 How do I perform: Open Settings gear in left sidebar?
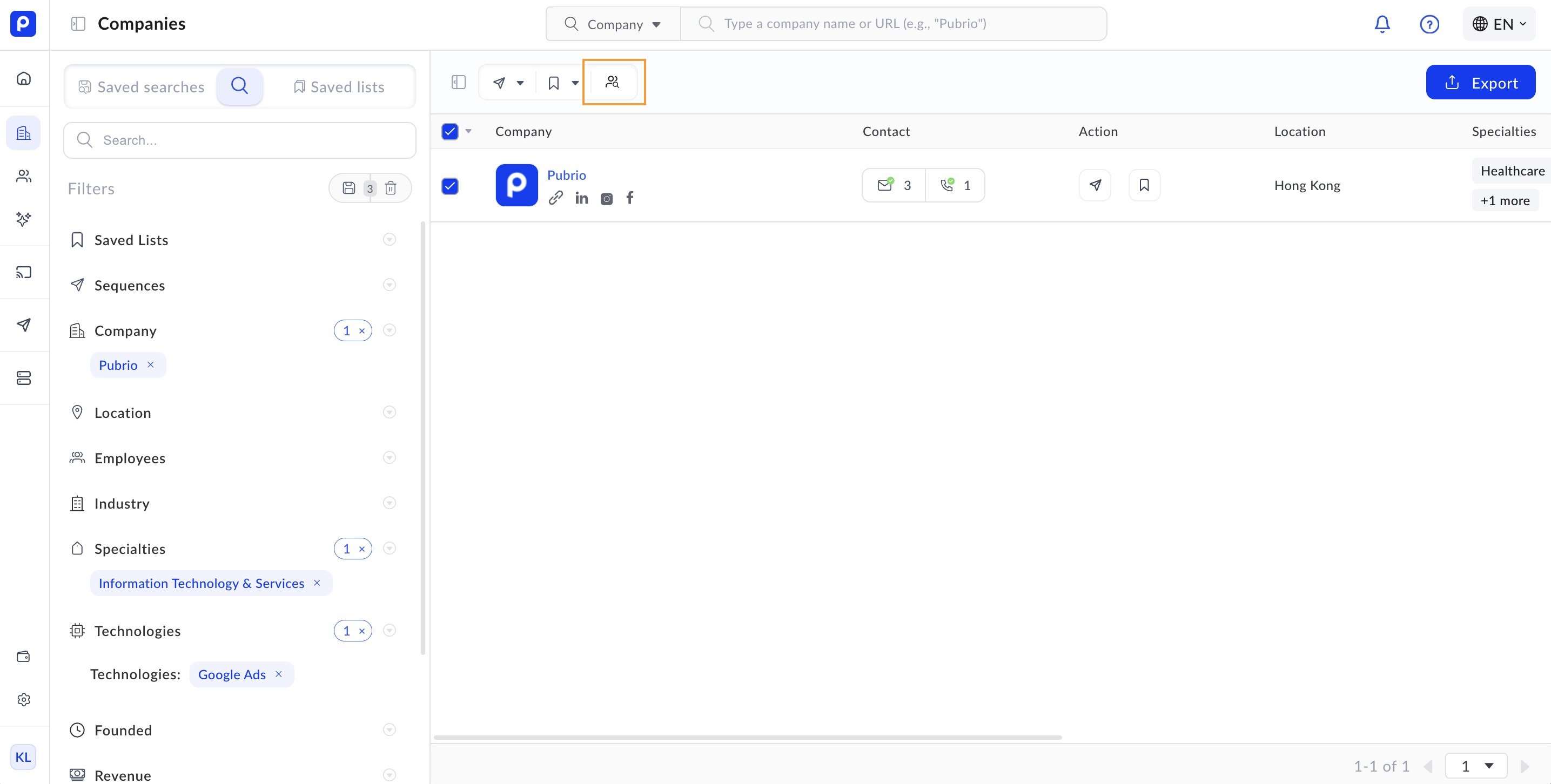pos(23,700)
